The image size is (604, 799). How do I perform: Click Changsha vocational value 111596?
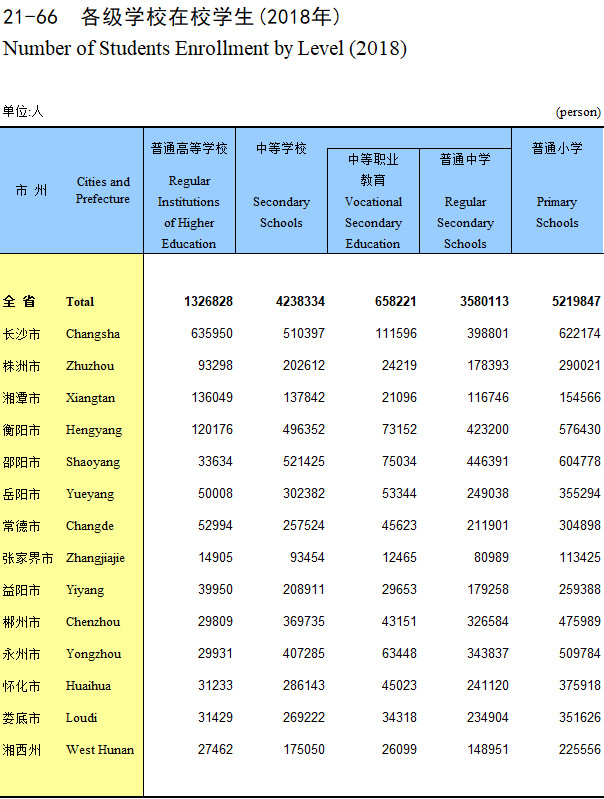396,333
